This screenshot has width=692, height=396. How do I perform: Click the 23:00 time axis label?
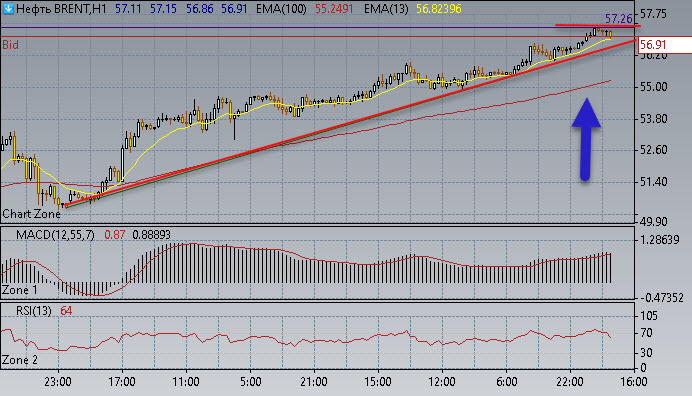click(58, 382)
